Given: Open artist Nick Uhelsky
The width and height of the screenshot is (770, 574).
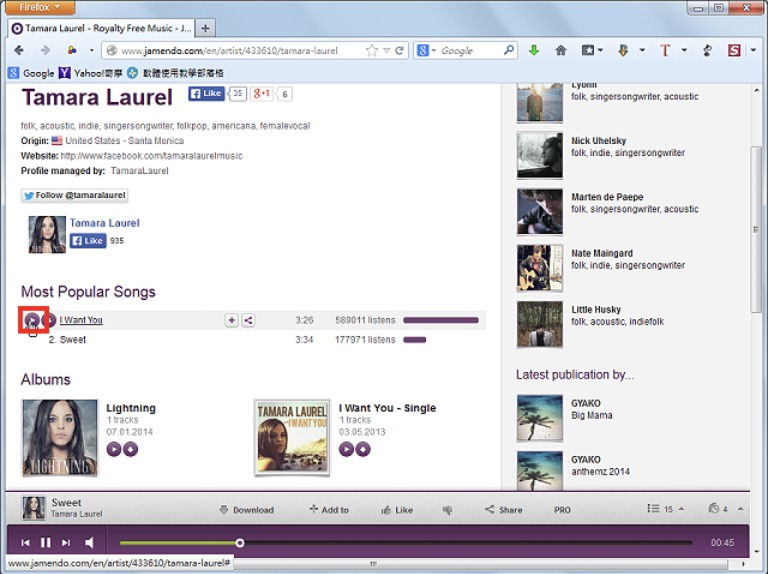Looking at the screenshot, I should point(599,140).
